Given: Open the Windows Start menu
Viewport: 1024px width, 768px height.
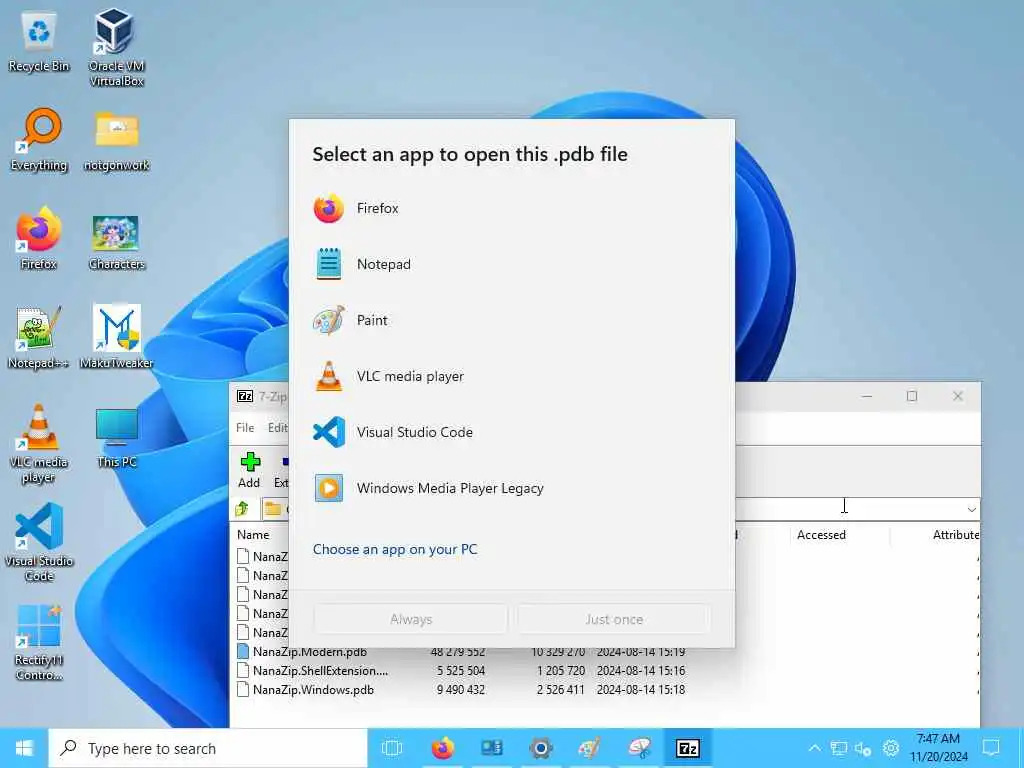Looking at the screenshot, I should [24, 748].
